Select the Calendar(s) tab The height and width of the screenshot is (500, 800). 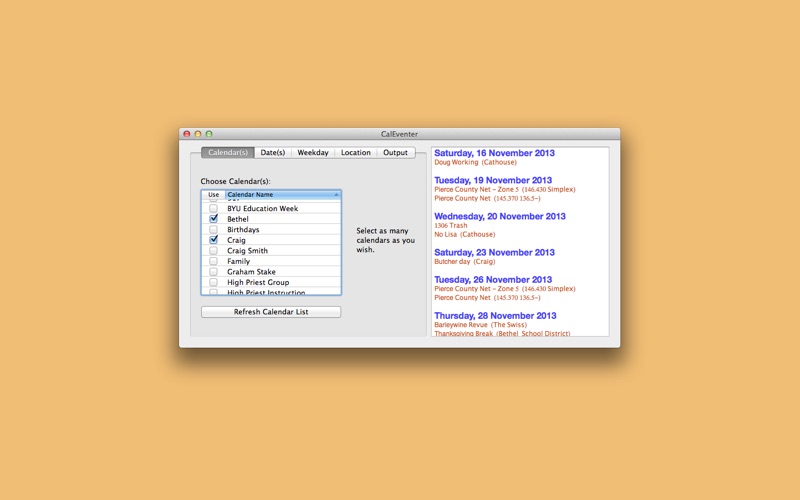(x=228, y=153)
